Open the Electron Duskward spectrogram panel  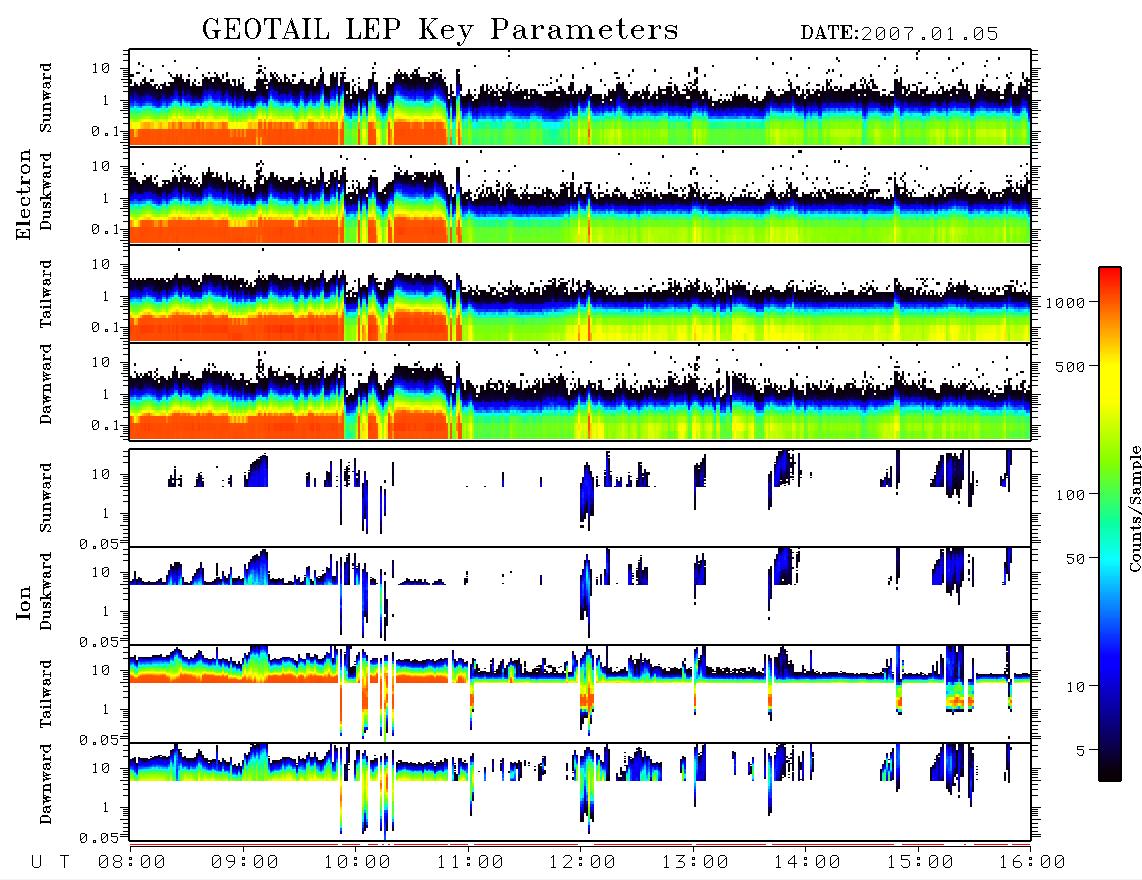point(580,195)
